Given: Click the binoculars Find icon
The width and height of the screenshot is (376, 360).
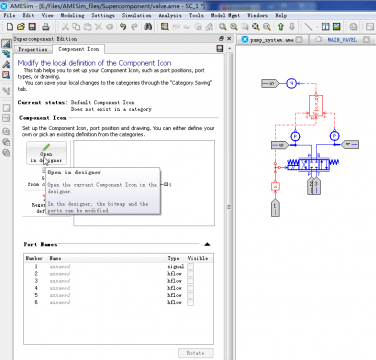Looking at the screenshot, I should 148,27.
